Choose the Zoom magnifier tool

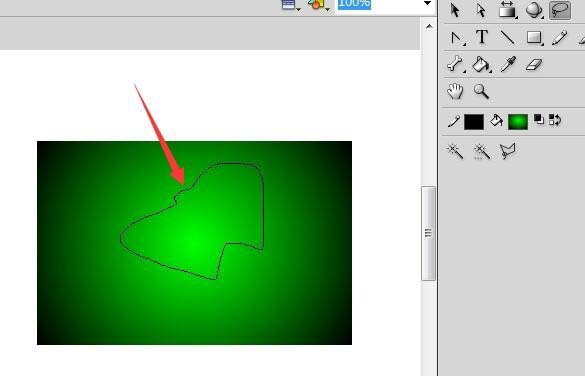click(x=481, y=91)
